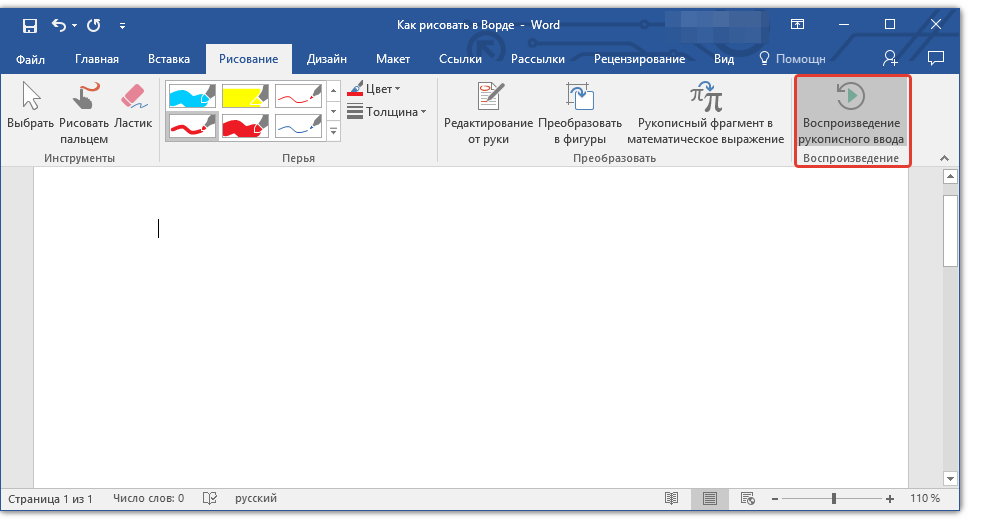
Task: Choose the cyan highlighter pen
Action: 192,95
